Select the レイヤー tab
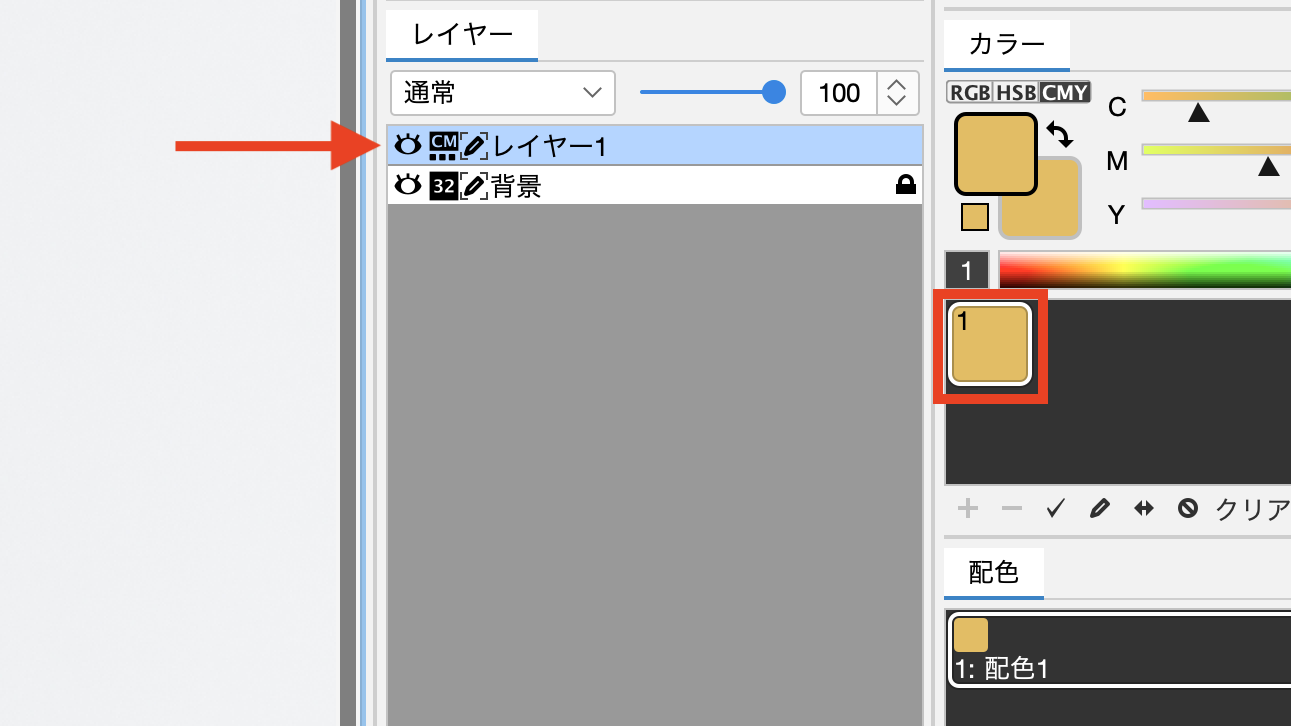The image size is (1291, 726). click(462, 35)
